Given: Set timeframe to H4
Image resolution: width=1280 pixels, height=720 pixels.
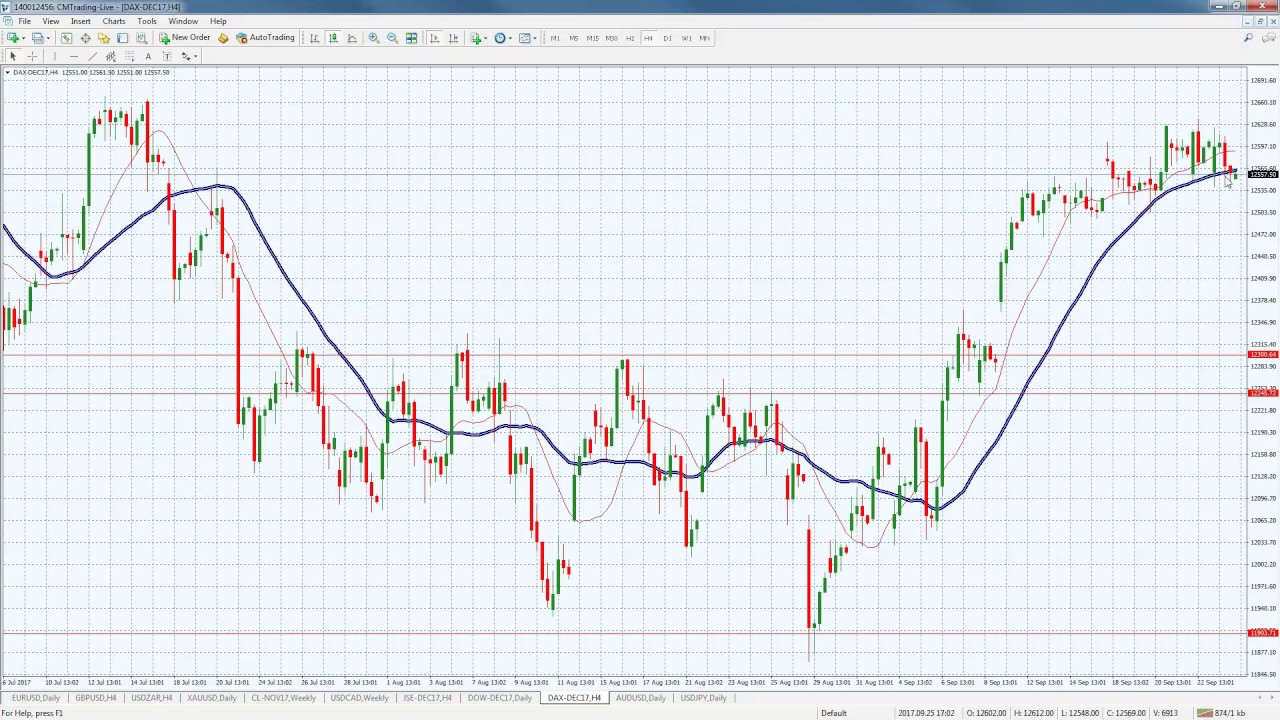Looking at the screenshot, I should click(x=648, y=38).
